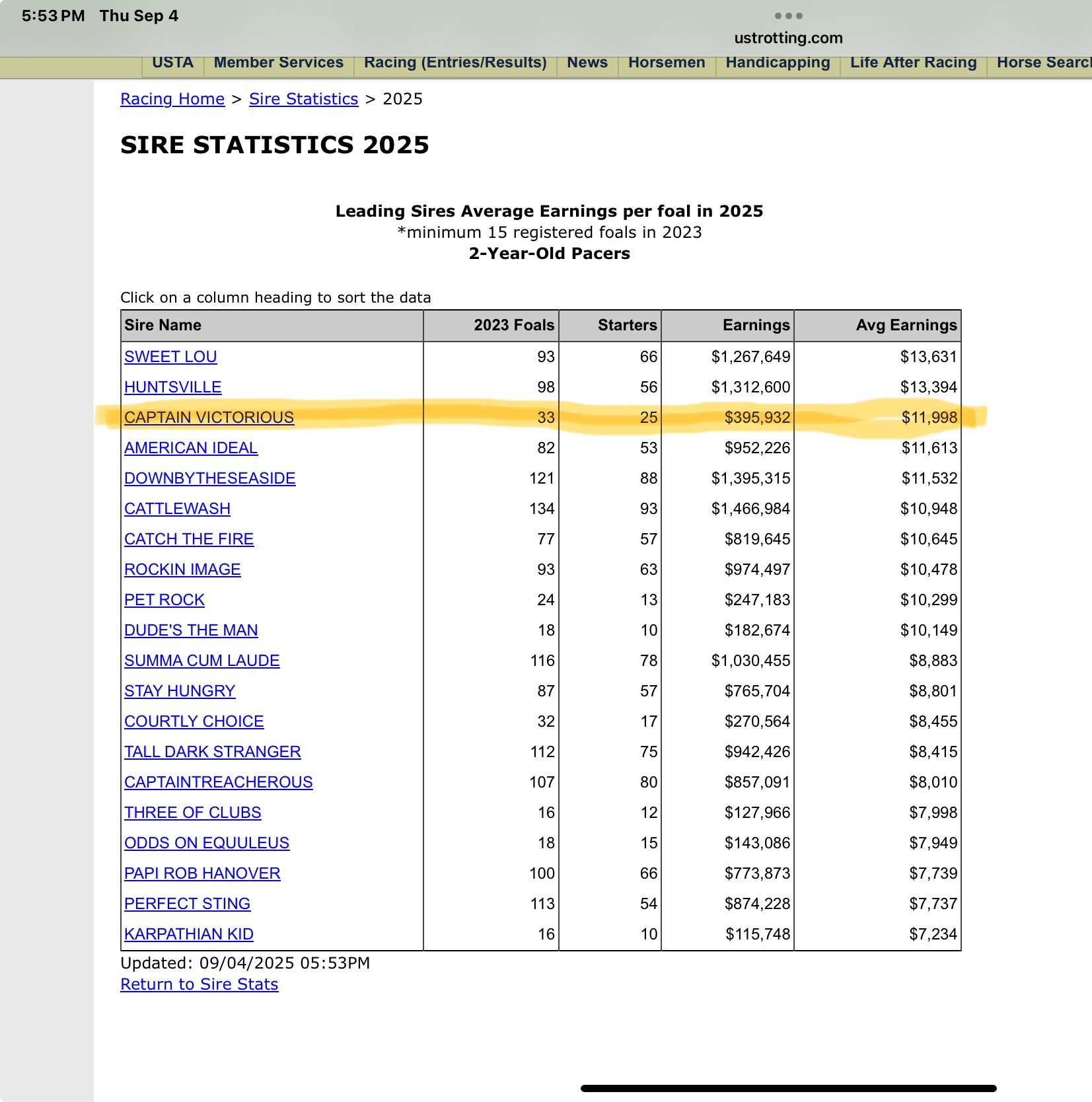Open HUNTSVILLE sire link
This screenshot has width=1092, height=1102.
tap(173, 387)
